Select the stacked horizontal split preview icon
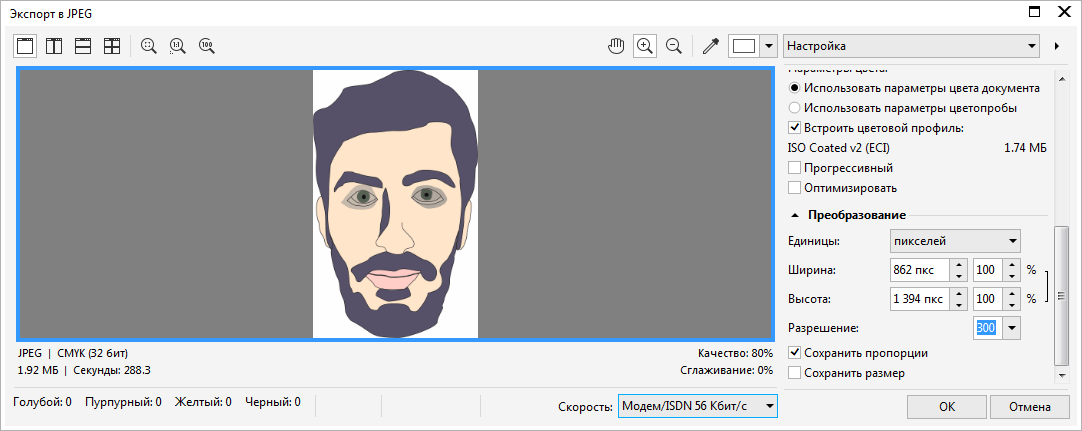The height and width of the screenshot is (431, 1082). tap(84, 46)
